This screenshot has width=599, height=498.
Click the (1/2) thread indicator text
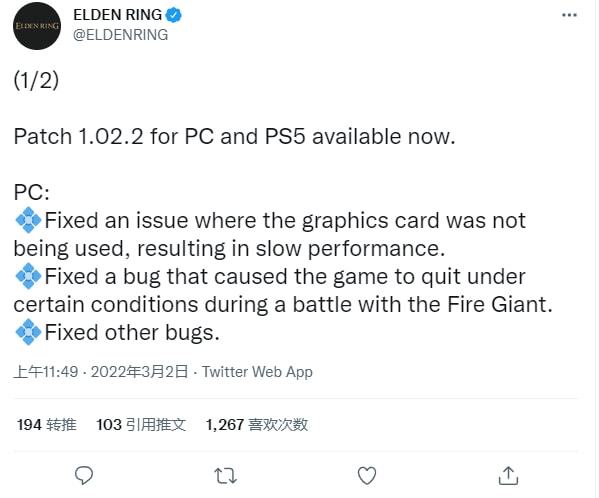tap(36, 81)
